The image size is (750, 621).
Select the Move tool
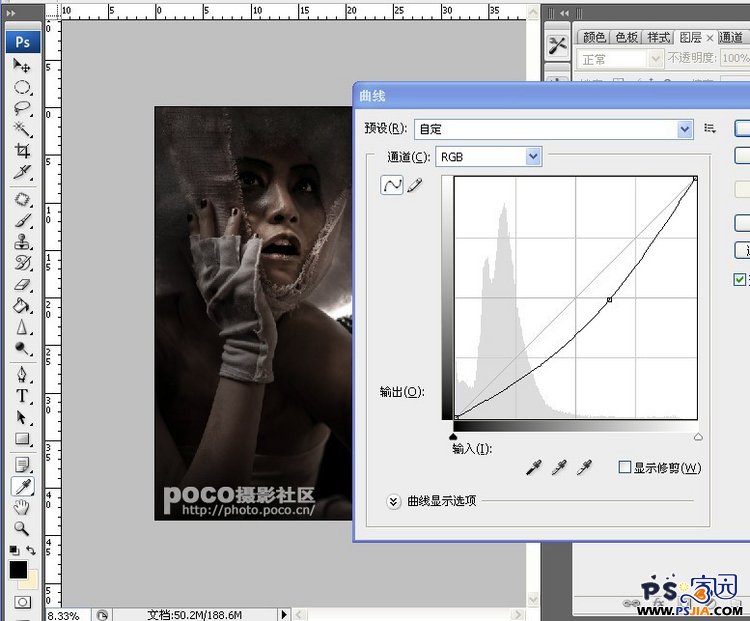point(22,65)
